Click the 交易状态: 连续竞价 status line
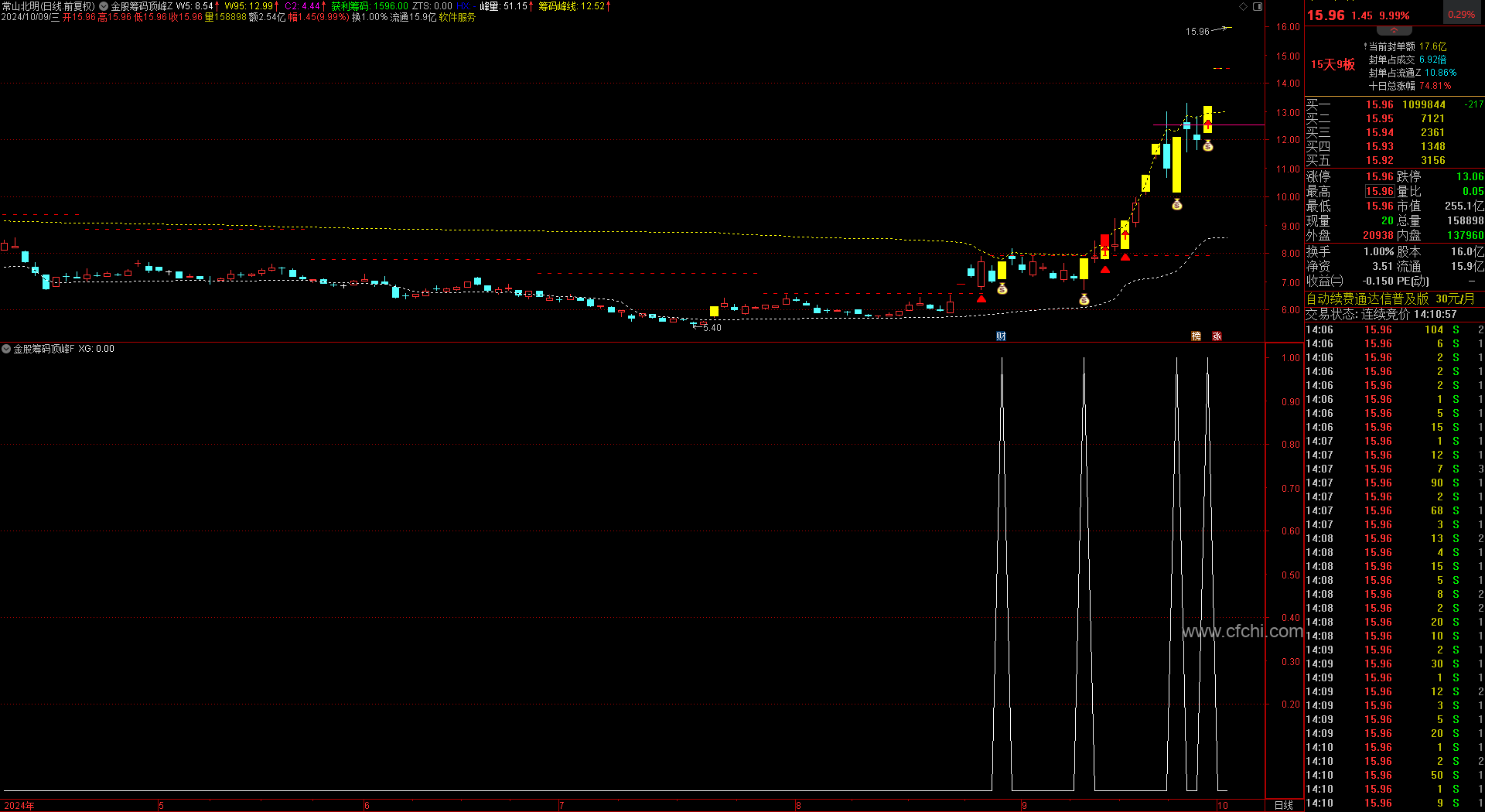Image resolution: width=1485 pixels, height=812 pixels. click(1381, 314)
